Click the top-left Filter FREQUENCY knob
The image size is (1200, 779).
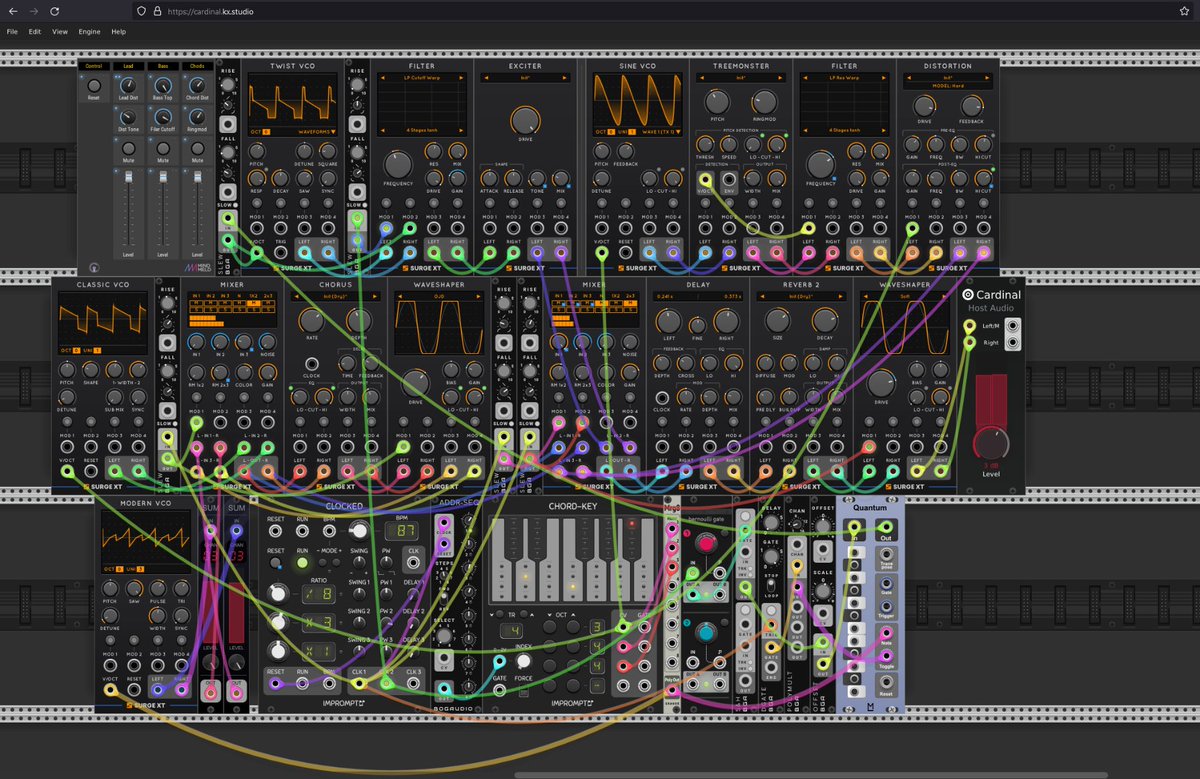397,165
